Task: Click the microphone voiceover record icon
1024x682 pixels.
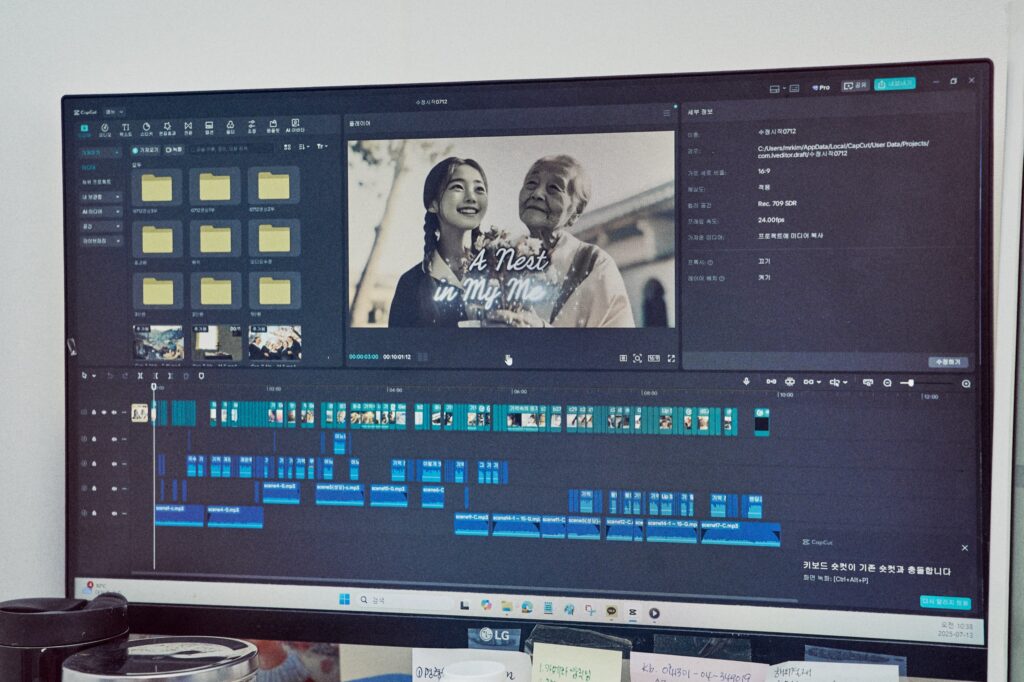Action: (746, 382)
